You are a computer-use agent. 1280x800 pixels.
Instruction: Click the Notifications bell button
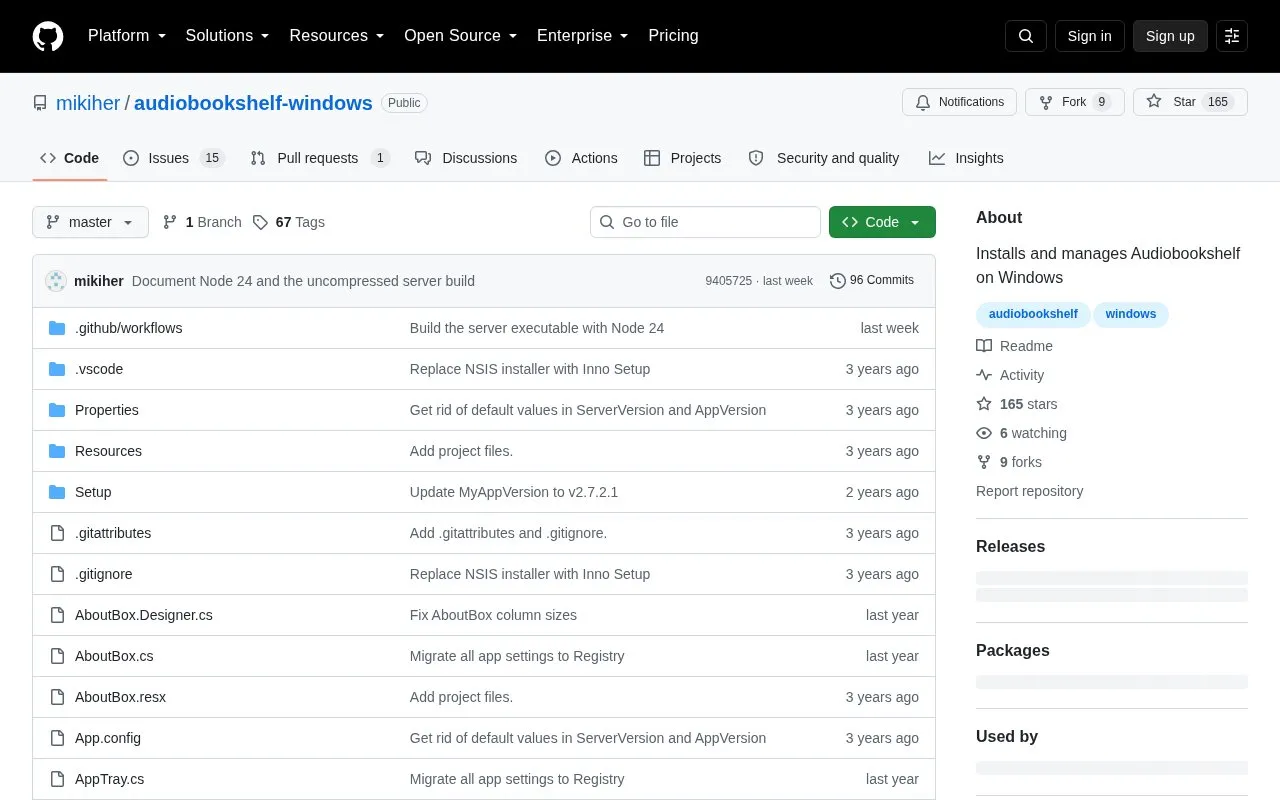click(959, 102)
